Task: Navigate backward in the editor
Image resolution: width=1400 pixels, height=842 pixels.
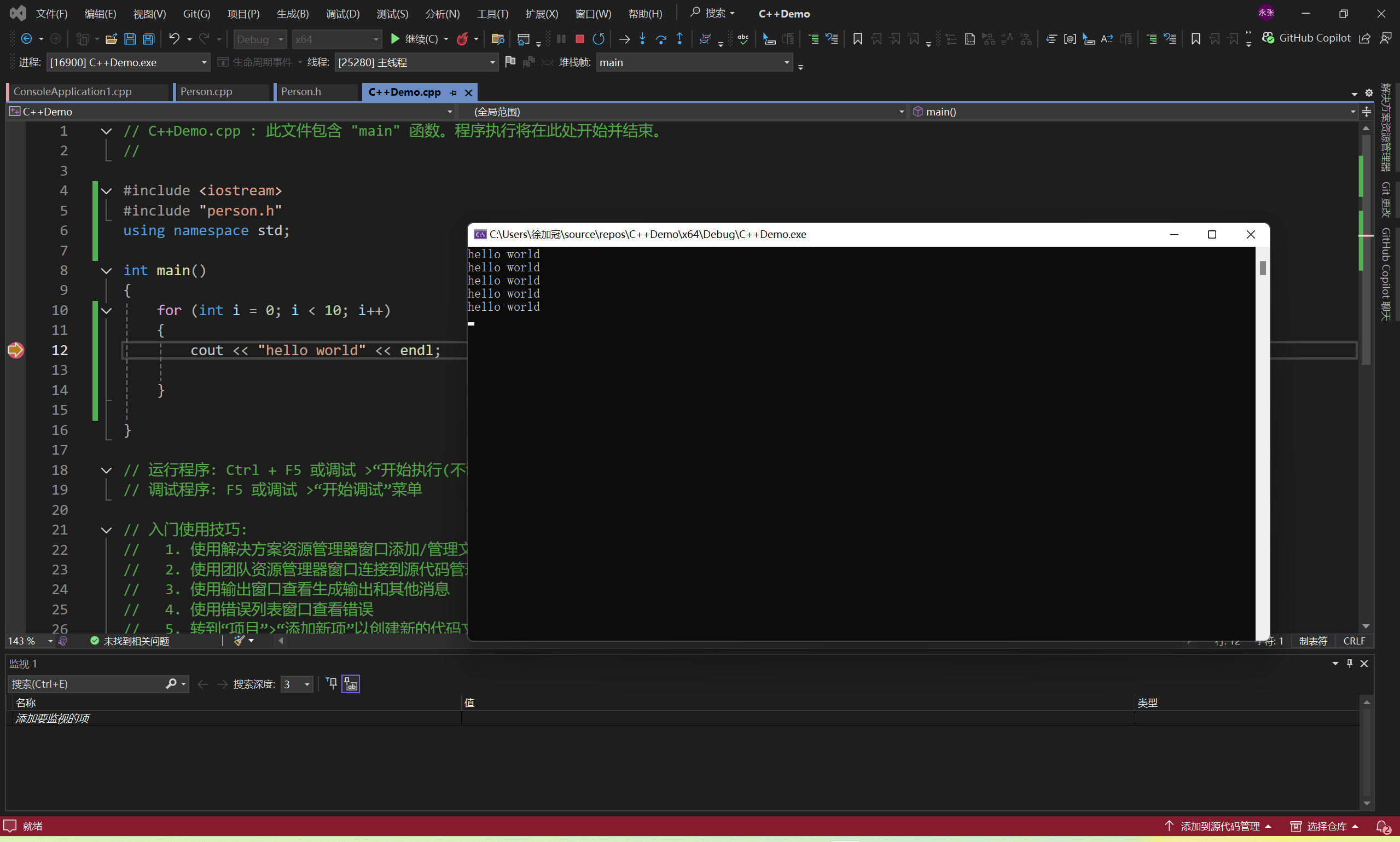Action: [x=26, y=39]
